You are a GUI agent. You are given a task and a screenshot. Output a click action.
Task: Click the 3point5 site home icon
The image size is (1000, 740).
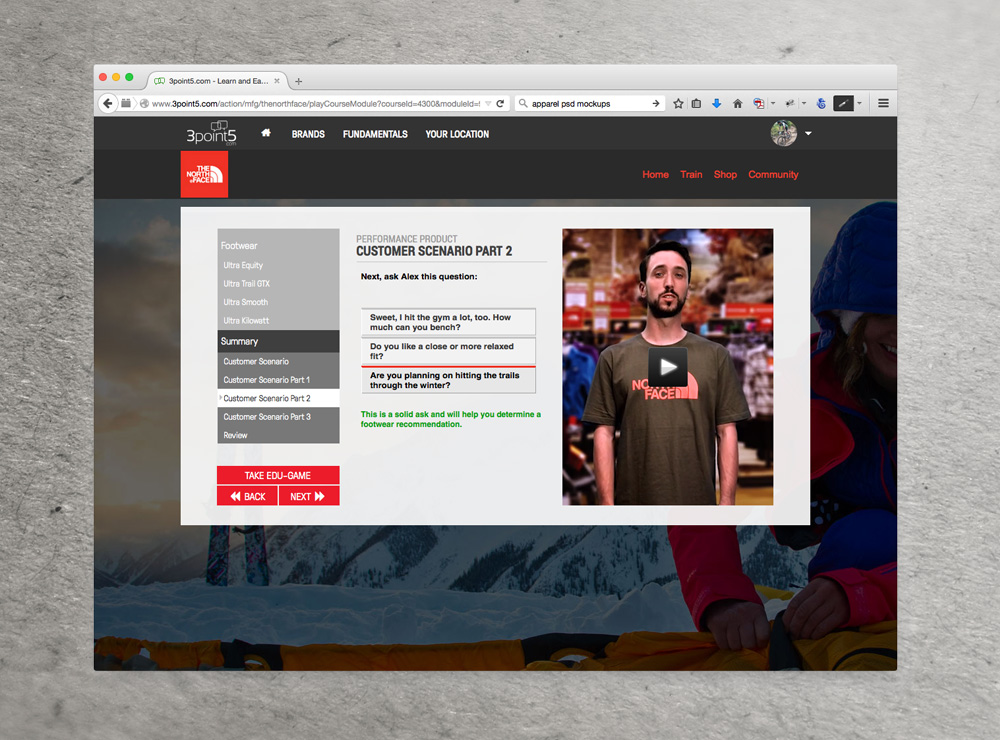click(x=266, y=133)
